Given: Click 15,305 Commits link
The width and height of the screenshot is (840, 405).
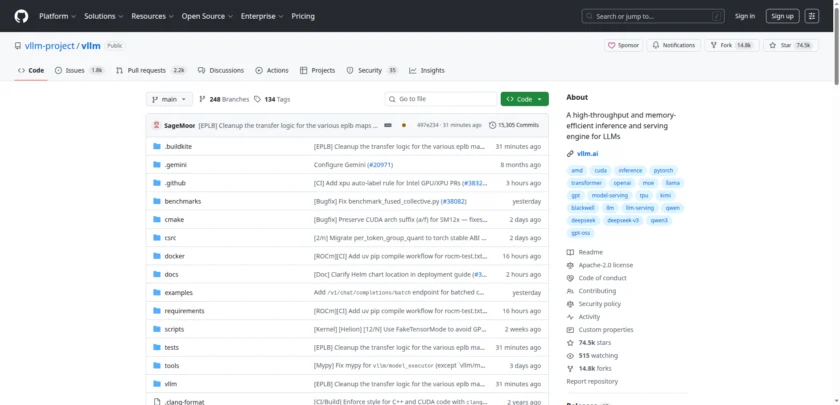Looking at the screenshot, I should (x=514, y=125).
